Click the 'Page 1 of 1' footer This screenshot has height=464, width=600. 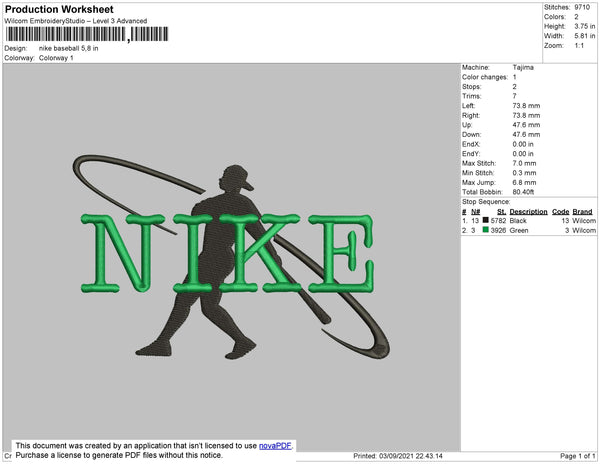point(577,456)
